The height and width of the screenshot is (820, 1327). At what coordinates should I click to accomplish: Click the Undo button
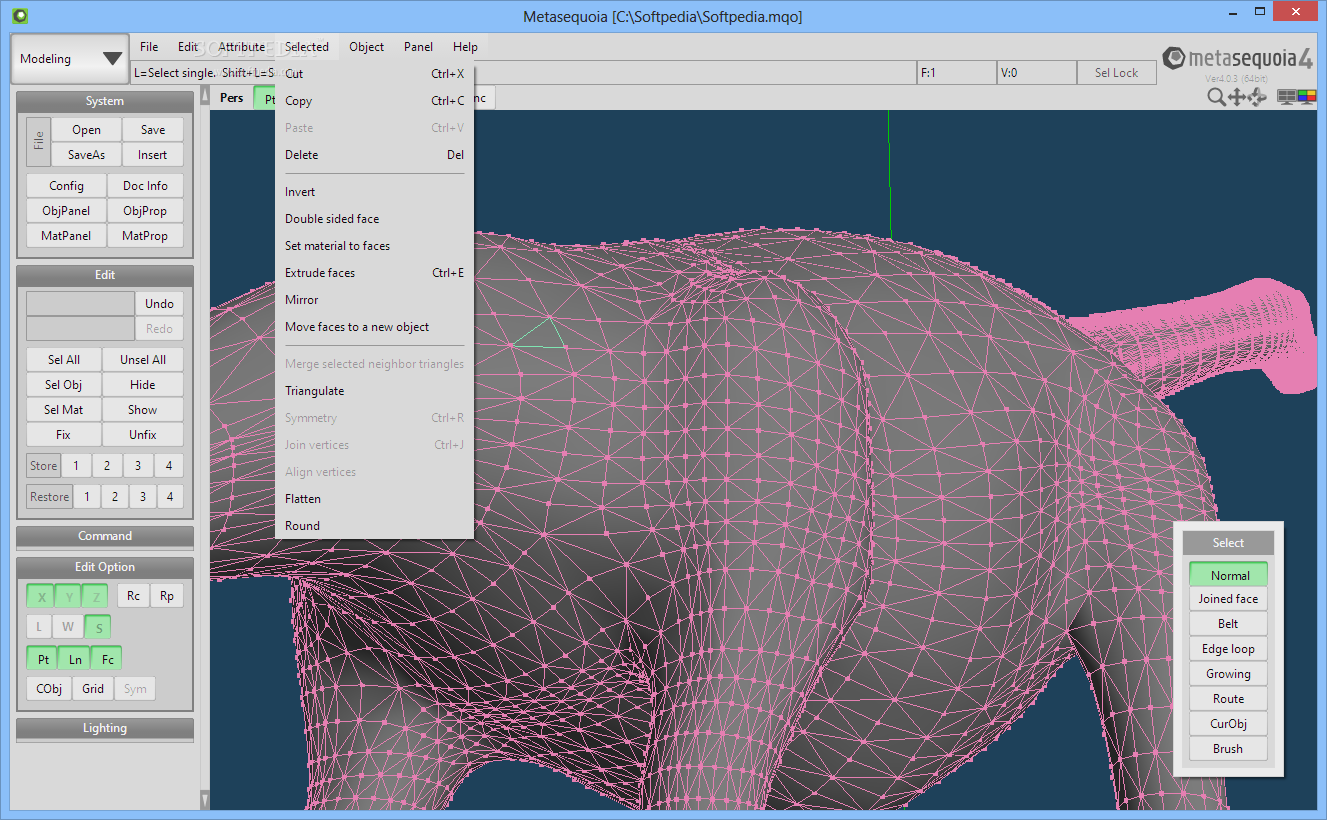coord(159,304)
